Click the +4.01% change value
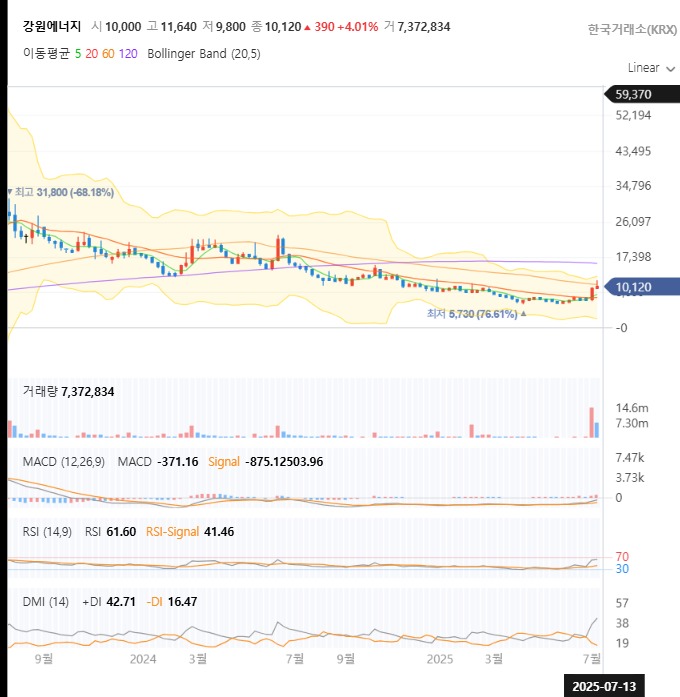This screenshot has height=697, width=680. (x=358, y=27)
